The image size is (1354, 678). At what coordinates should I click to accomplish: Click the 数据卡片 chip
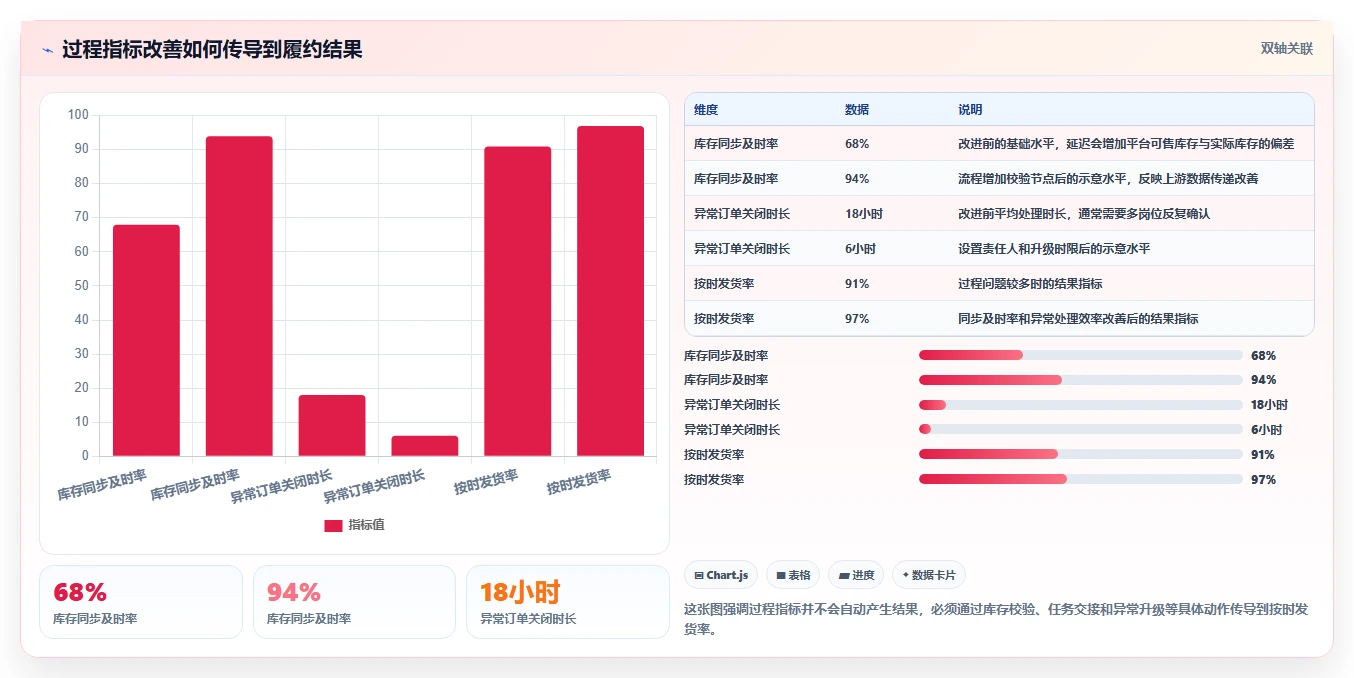(x=929, y=575)
